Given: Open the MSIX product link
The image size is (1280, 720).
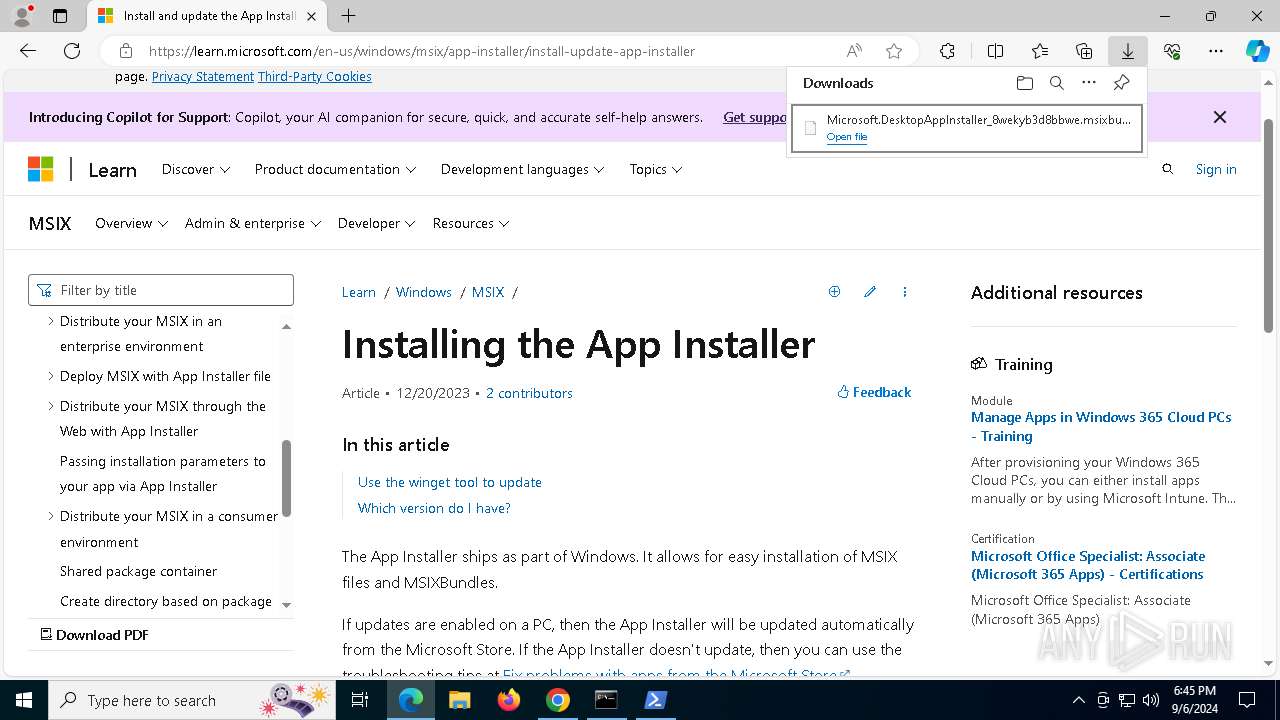Looking at the screenshot, I should [x=50, y=223].
